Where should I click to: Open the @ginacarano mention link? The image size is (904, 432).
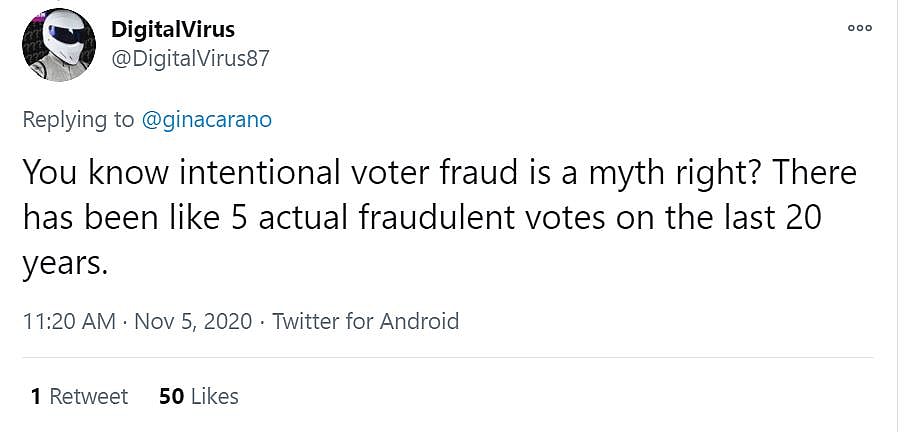[x=206, y=120]
